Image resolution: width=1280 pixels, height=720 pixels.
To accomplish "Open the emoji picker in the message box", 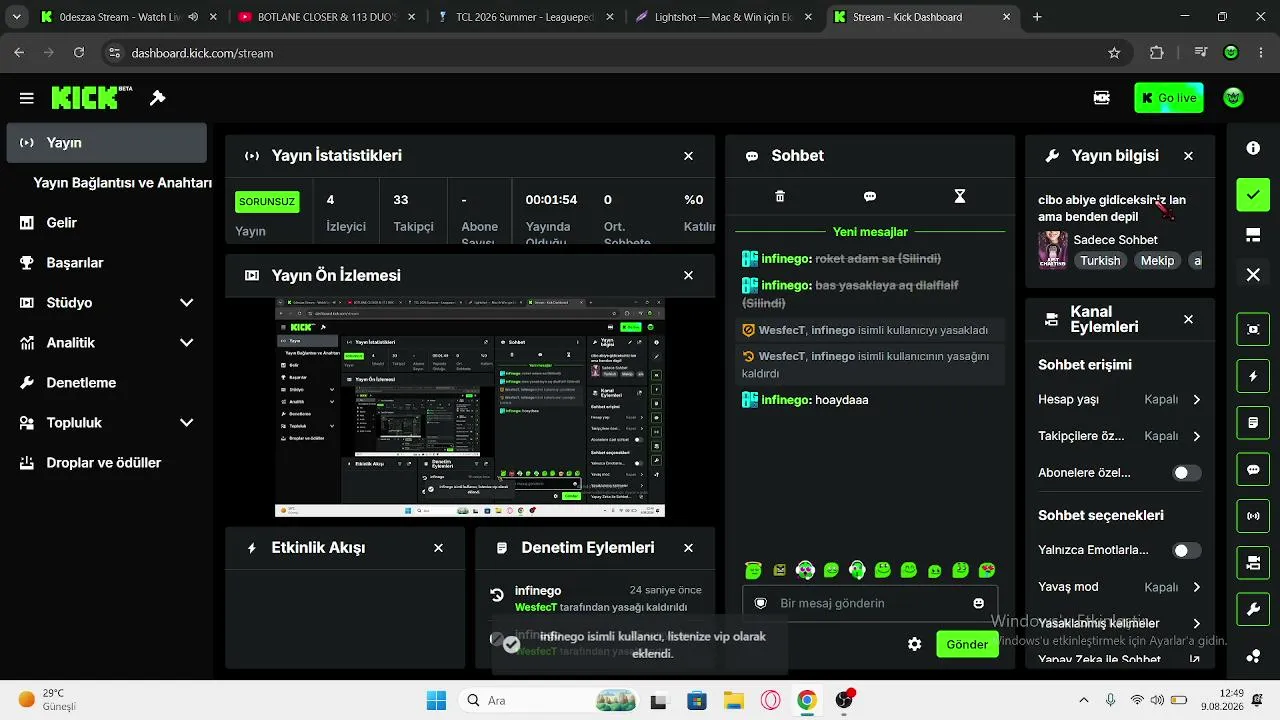I will [x=978, y=603].
